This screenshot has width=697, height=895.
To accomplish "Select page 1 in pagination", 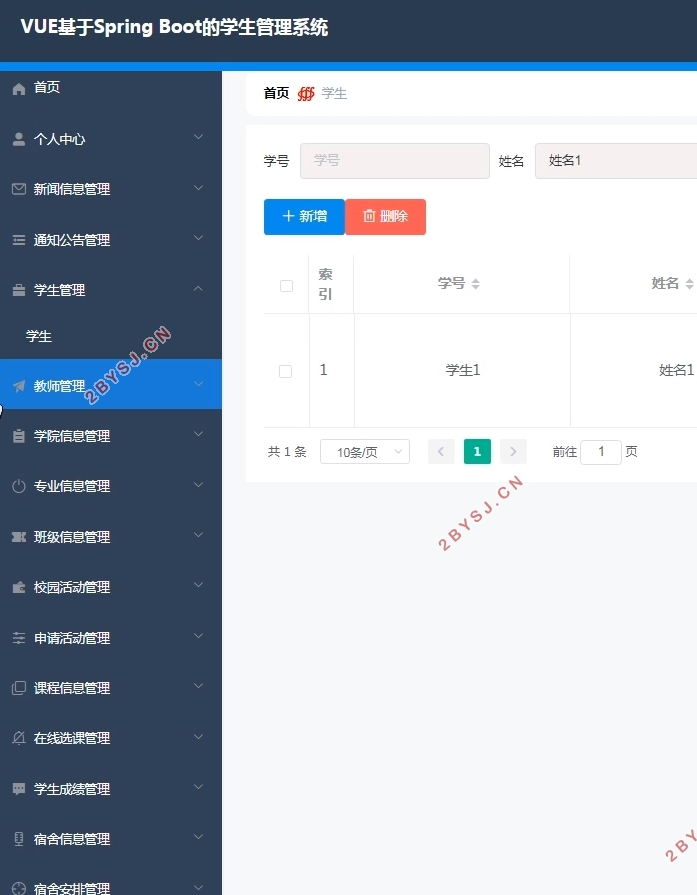I will tap(477, 451).
